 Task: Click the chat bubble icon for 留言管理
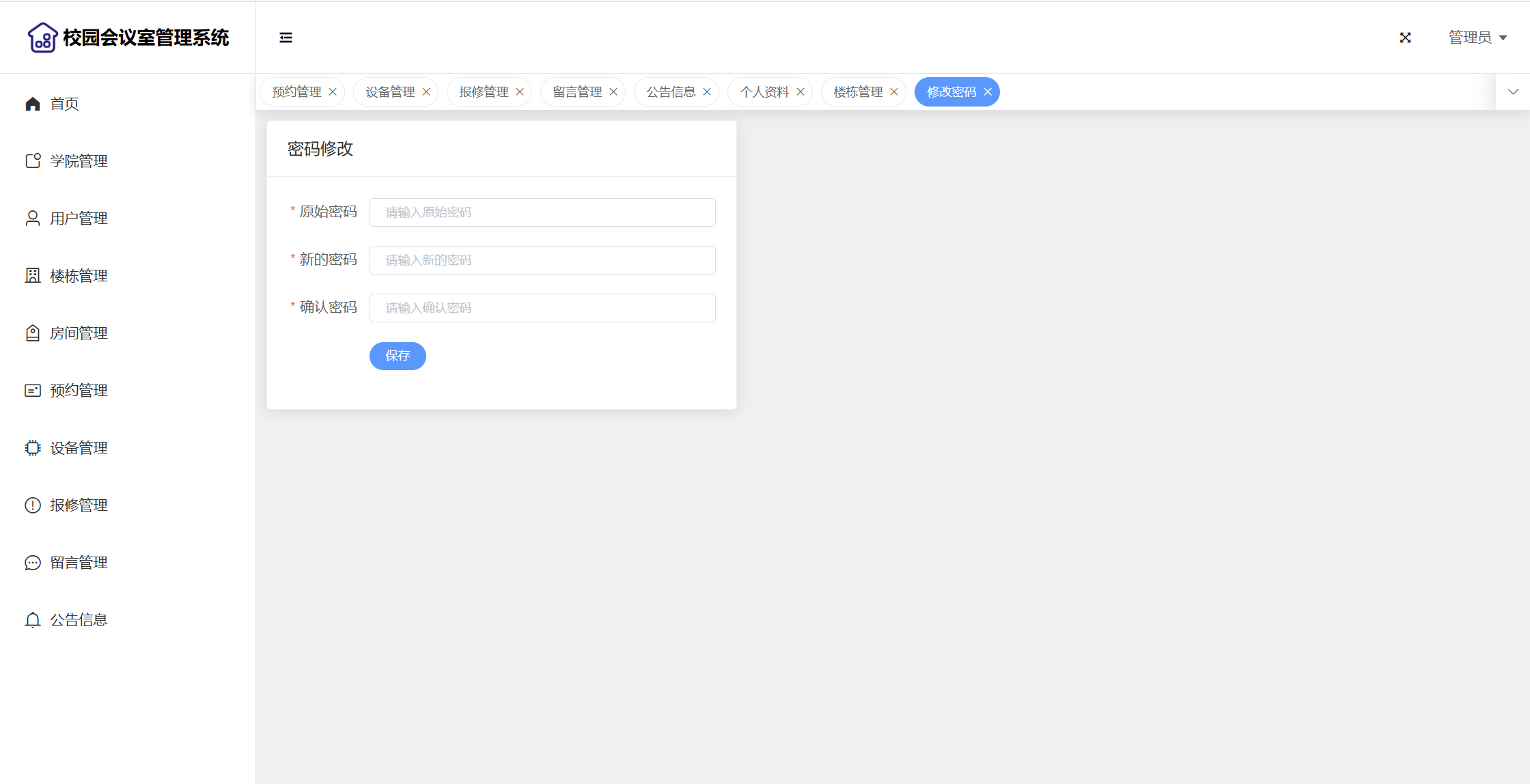coord(33,563)
